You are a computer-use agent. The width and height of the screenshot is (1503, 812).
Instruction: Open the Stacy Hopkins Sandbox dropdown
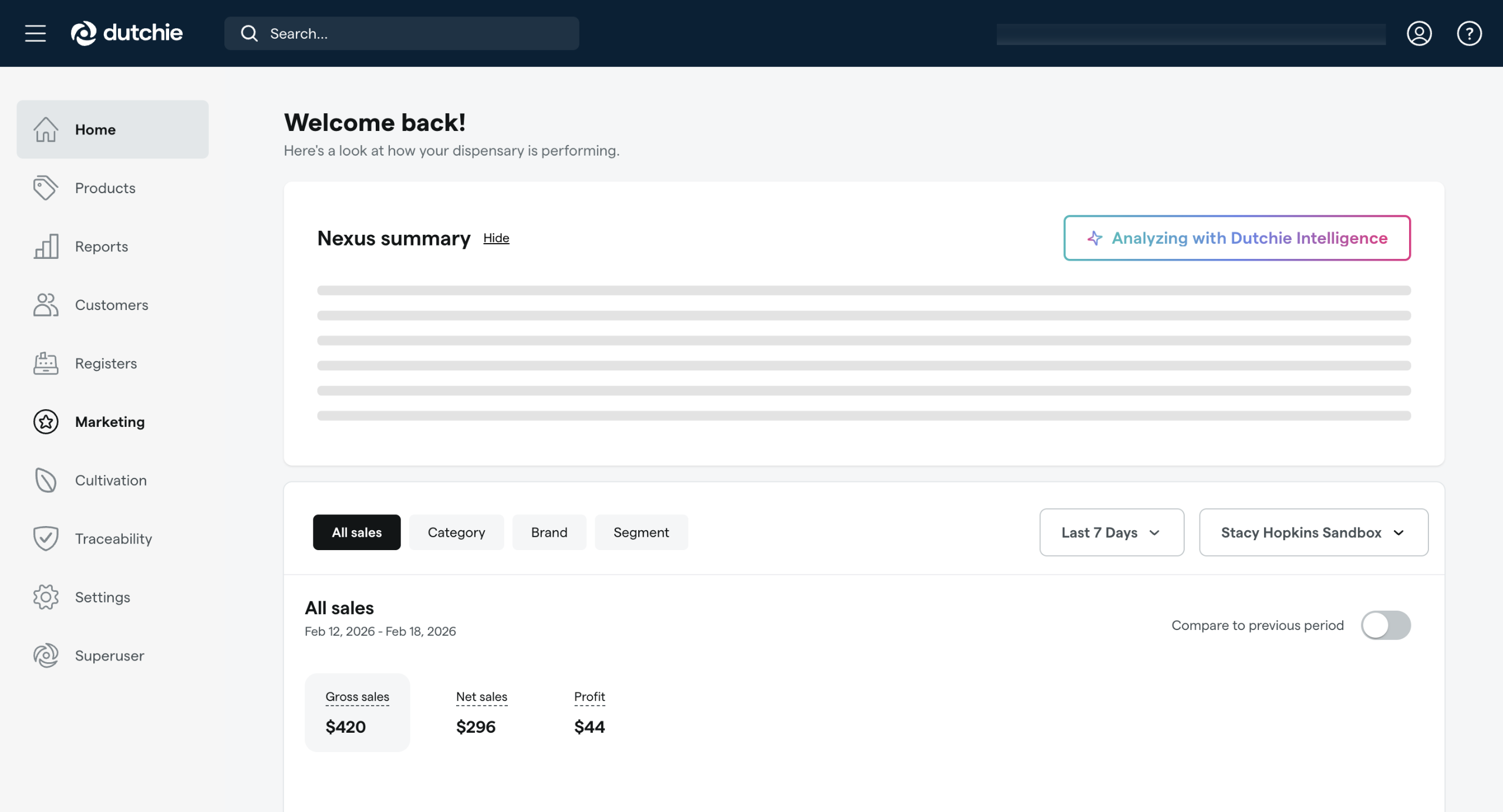(1313, 533)
